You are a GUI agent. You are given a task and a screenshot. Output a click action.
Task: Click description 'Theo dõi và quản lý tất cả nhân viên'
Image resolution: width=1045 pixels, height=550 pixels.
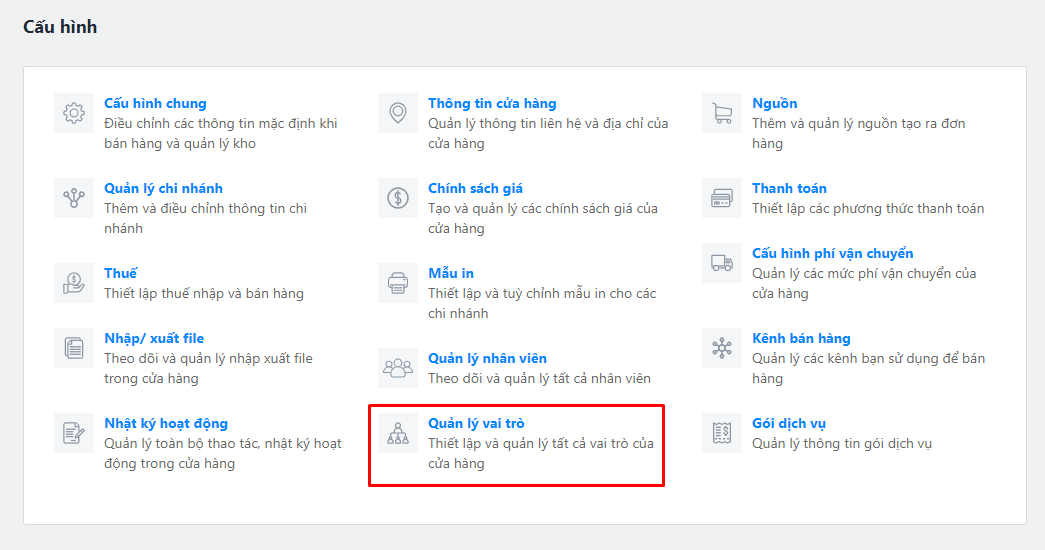click(539, 378)
